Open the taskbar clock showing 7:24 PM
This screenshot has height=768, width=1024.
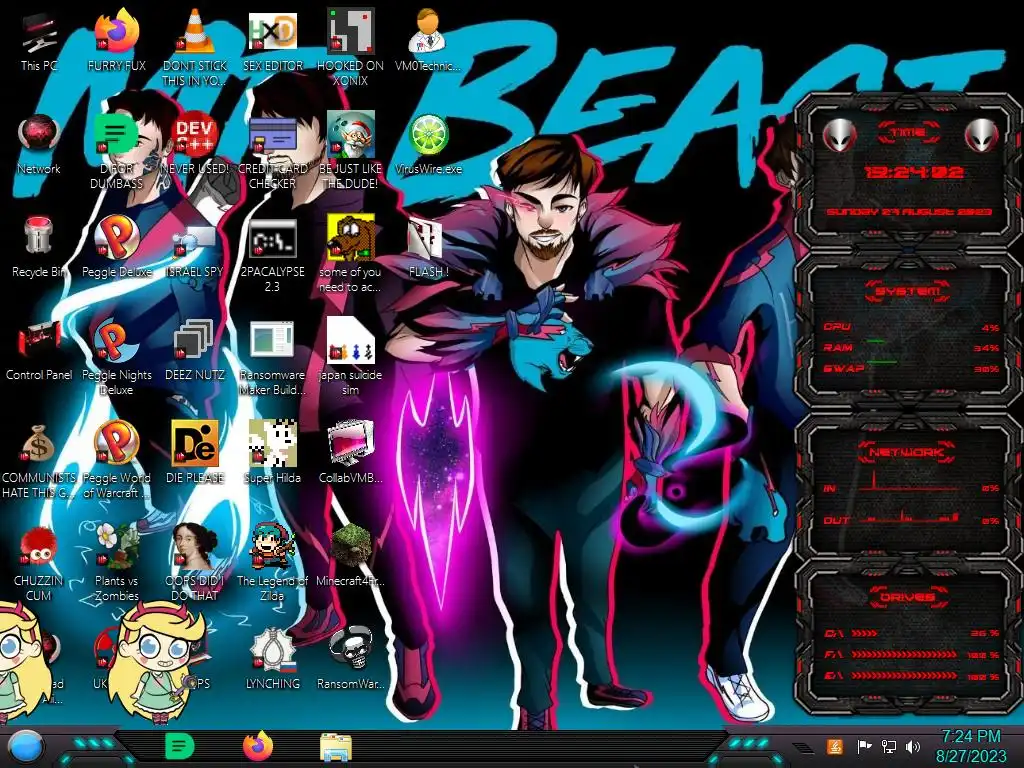coord(970,746)
